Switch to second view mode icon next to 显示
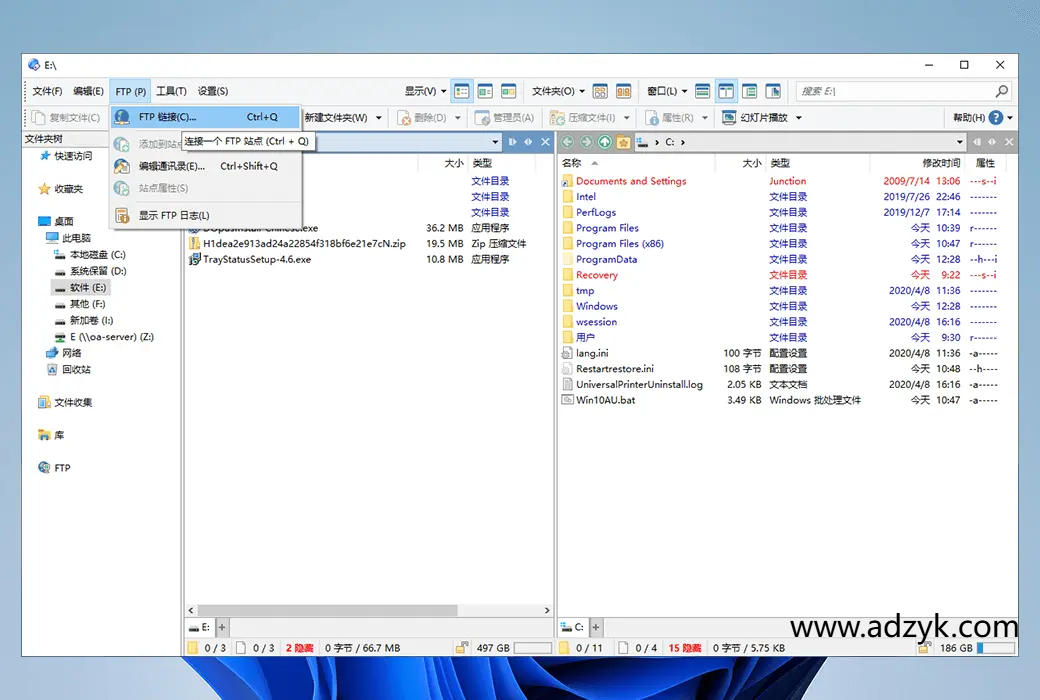Image resolution: width=1040 pixels, height=700 pixels. tap(486, 91)
